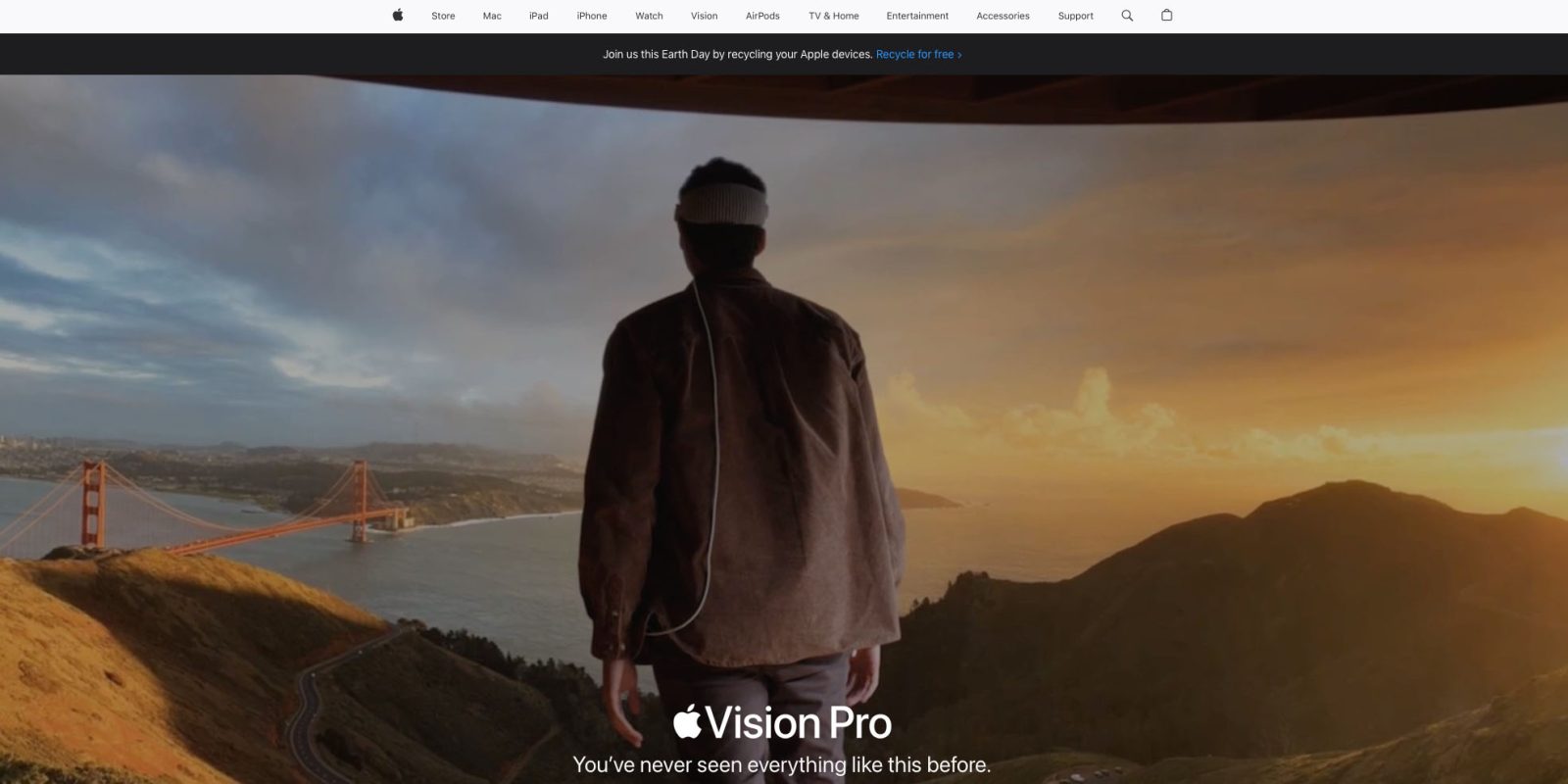This screenshot has width=1568, height=784.
Task: Click the Vision Pro hero title
Action: click(782, 723)
